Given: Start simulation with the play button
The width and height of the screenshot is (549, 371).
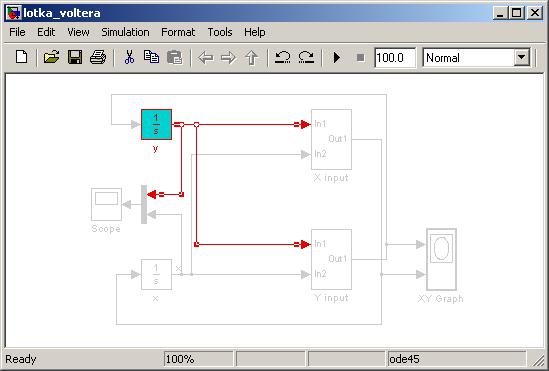Looking at the screenshot, I should click(x=337, y=57).
